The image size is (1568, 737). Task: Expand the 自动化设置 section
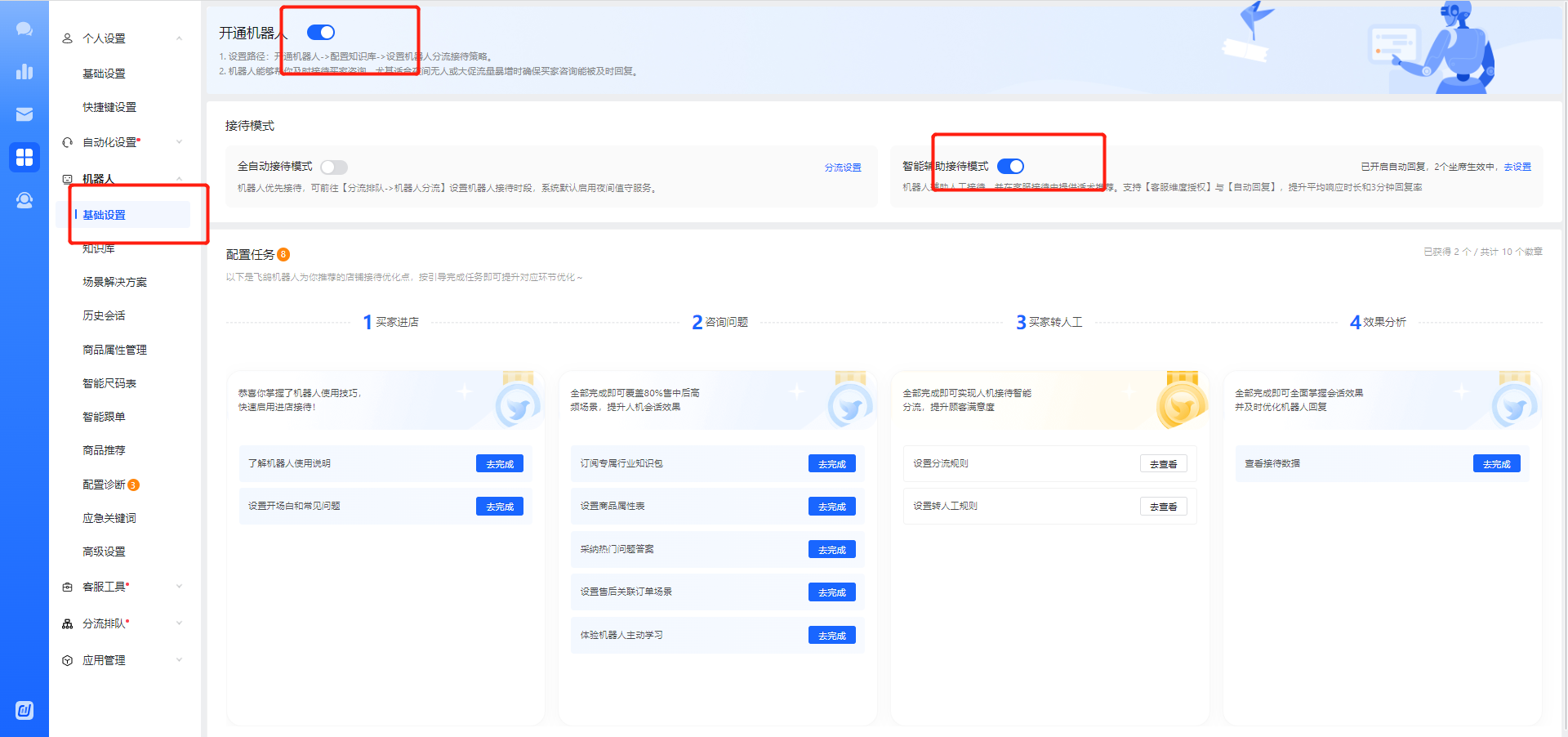(179, 142)
